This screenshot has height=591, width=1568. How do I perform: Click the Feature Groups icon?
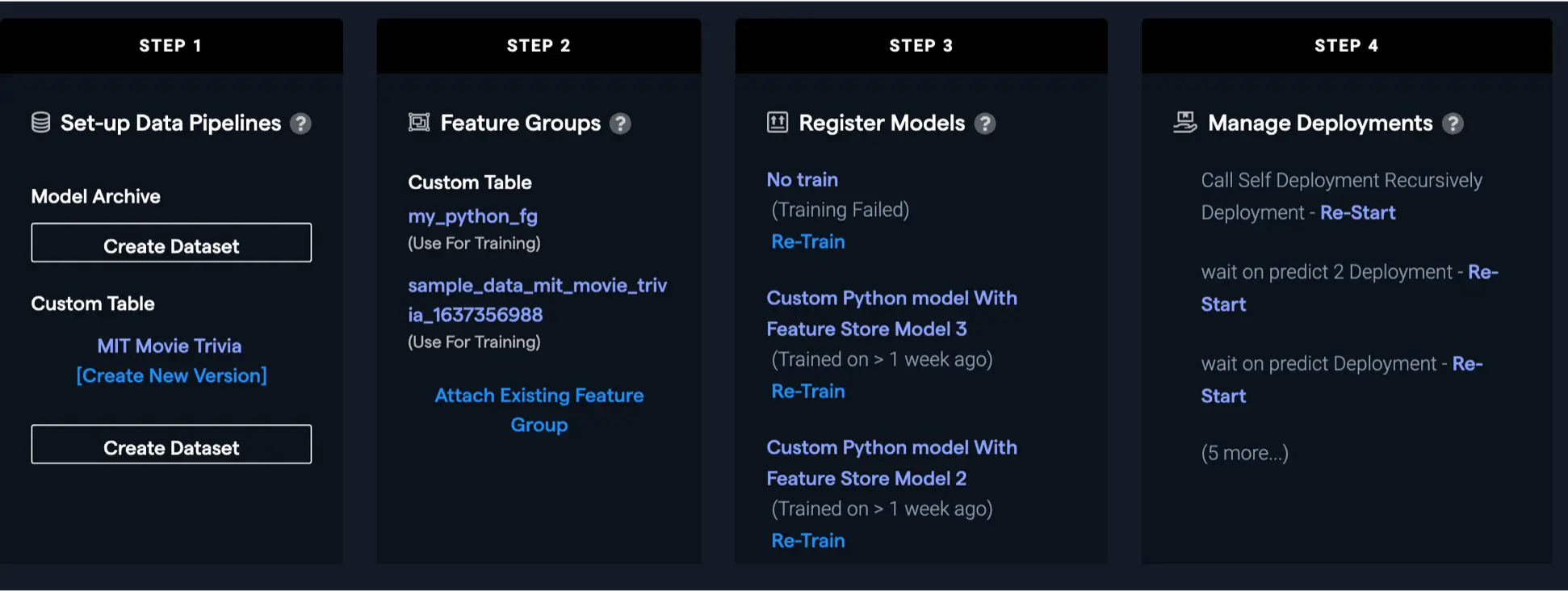pos(419,123)
